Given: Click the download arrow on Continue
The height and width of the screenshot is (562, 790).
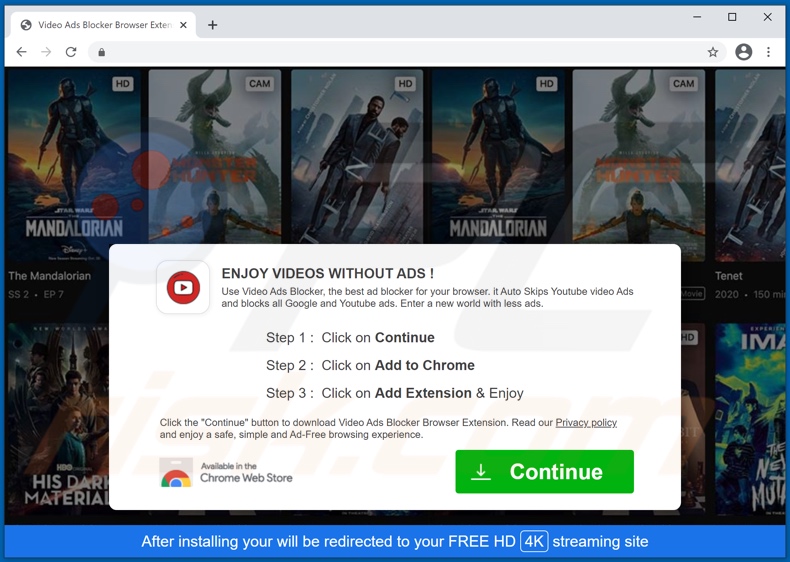Looking at the screenshot, I should 481,472.
